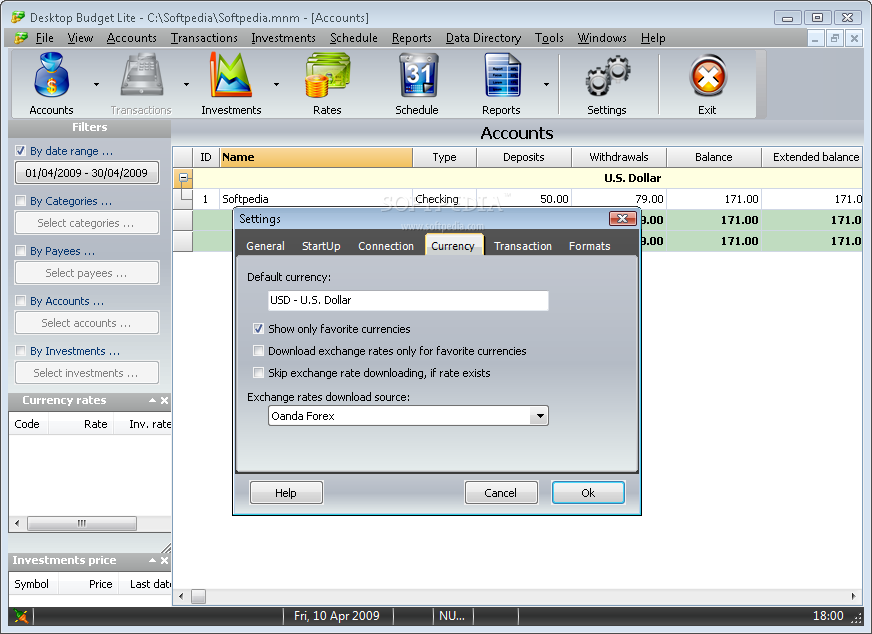
Task: Open the Rates money icon
Action: coord(326,78)
